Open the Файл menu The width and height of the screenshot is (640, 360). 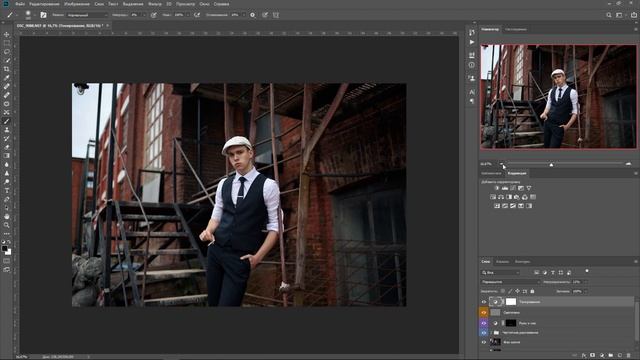tap(20, 4)
